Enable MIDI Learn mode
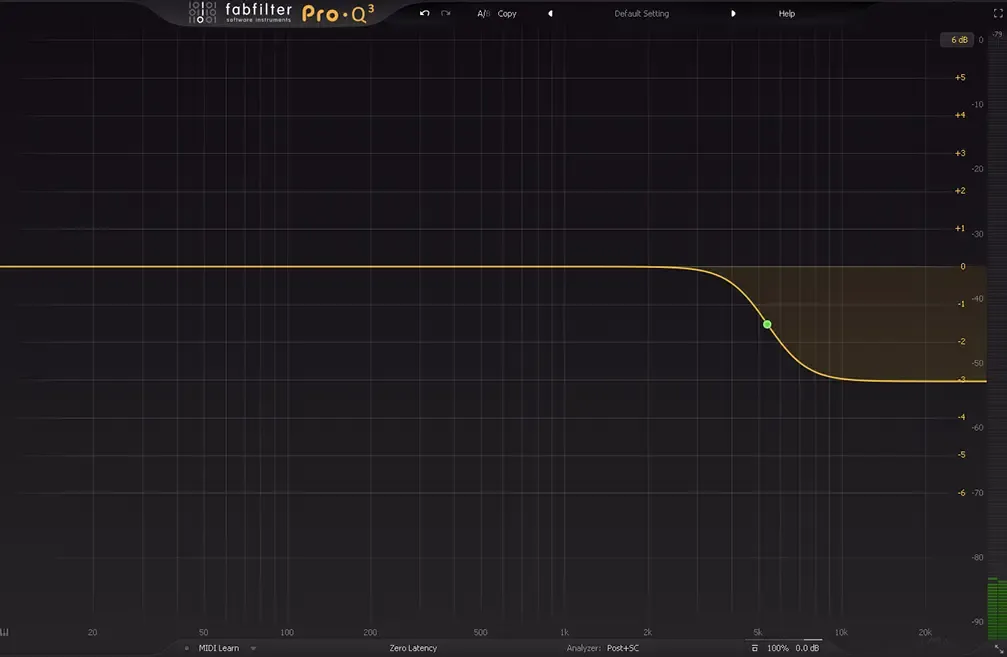The width and height of the screenshot is (1007, 657). tap(218, 648)
